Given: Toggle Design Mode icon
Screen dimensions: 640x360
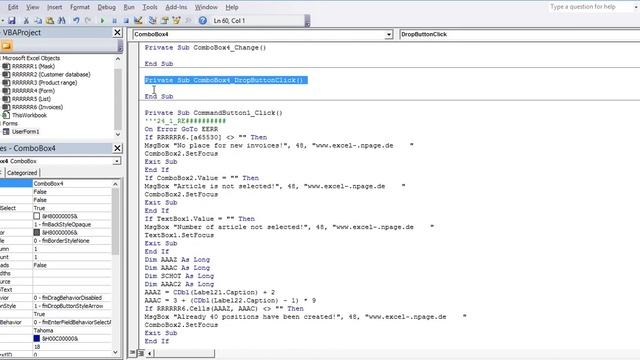Looking at the screenshot, I should 138,20.
